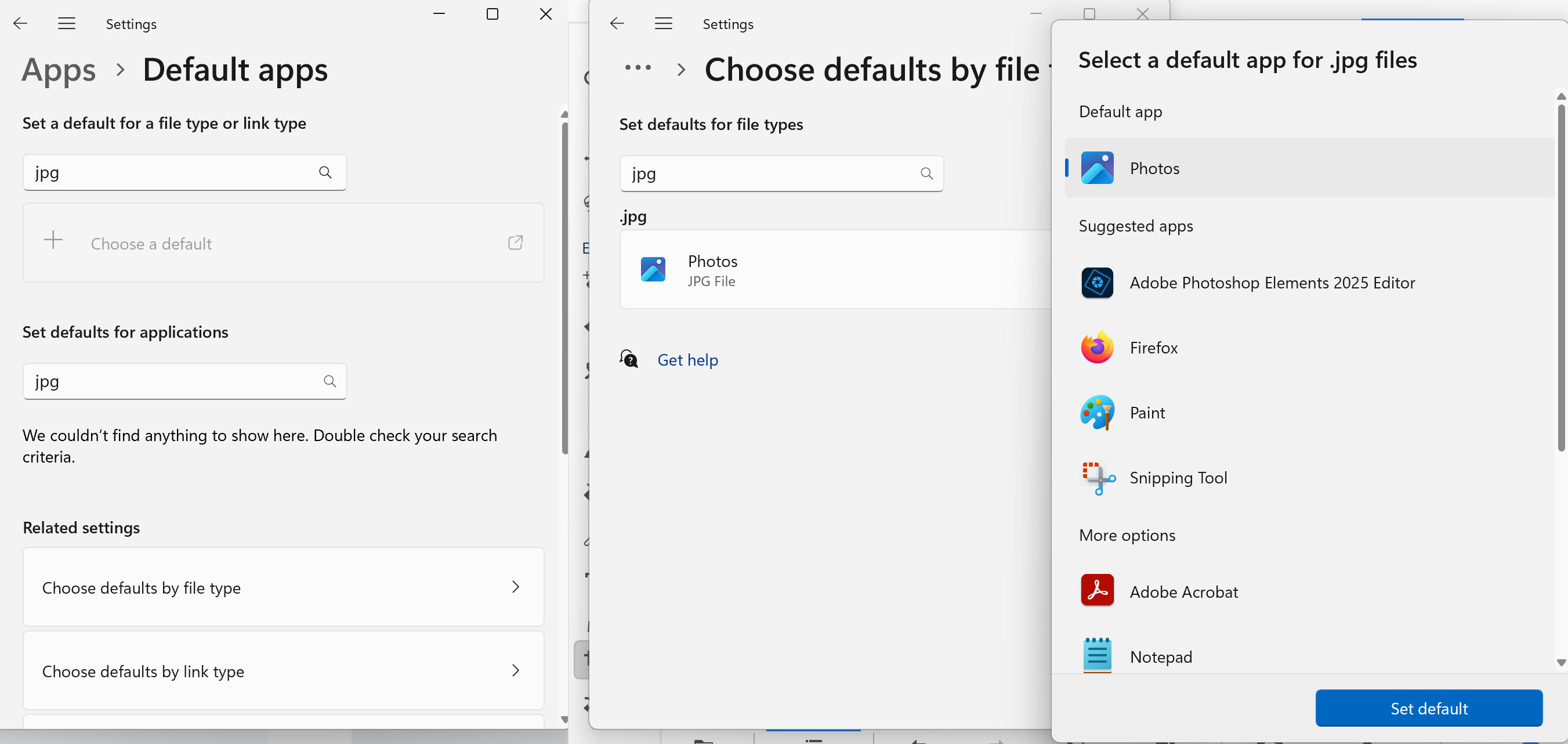The width and height of the screenshot is (1568, 744).
Task: Go back in the left Settings window
Action: click(20, 24)
